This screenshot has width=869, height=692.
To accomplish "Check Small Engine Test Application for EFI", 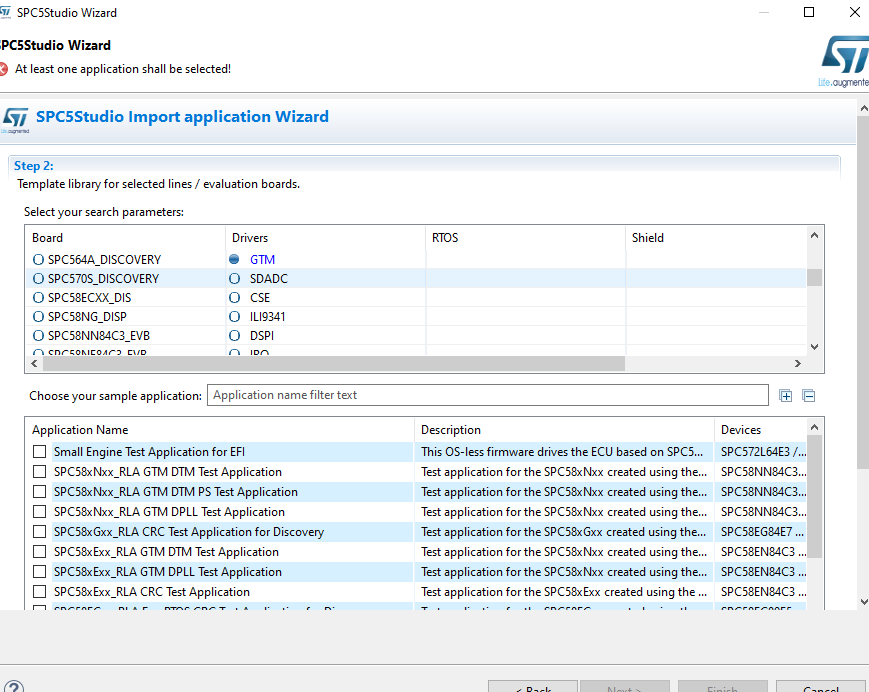I will pos(39,452).
